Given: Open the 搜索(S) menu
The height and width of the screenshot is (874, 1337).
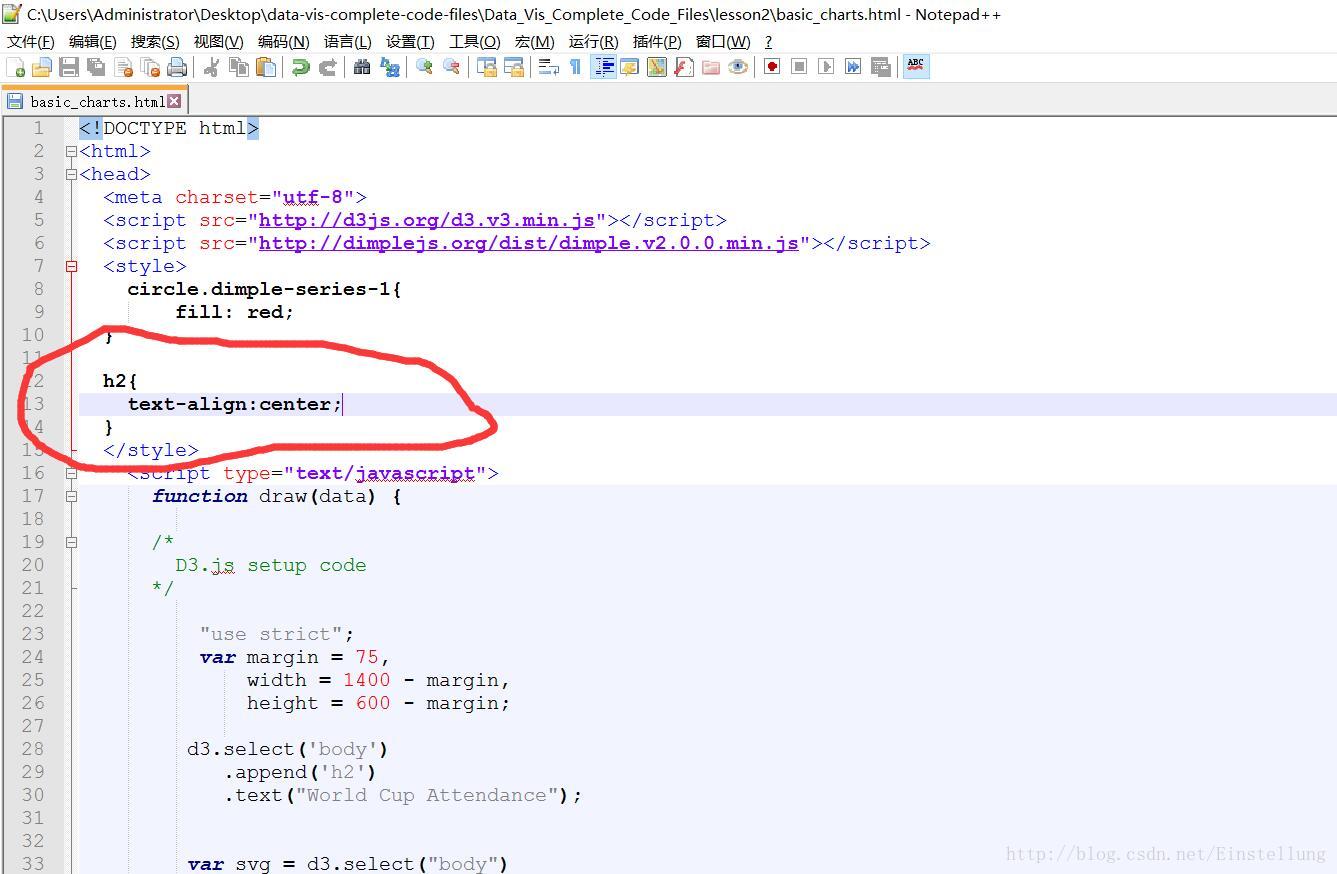Looking at the screenshot, I should (x=155, y=41).
